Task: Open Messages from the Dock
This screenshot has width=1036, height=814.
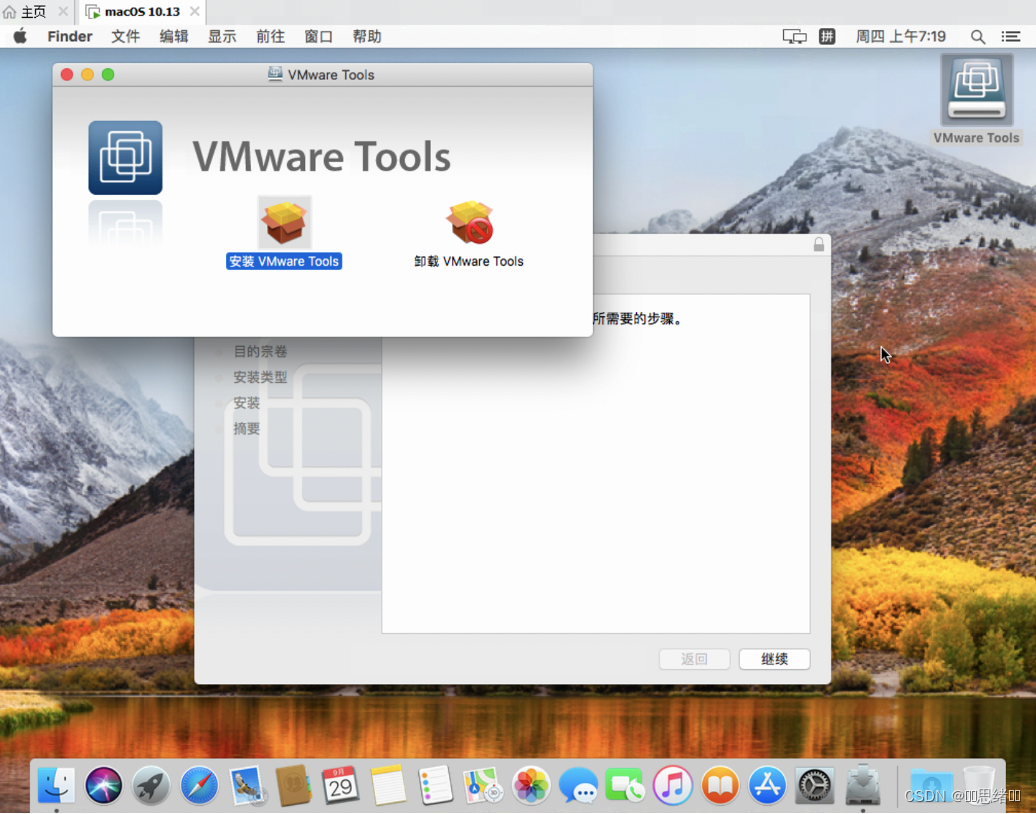Action: 578,785
